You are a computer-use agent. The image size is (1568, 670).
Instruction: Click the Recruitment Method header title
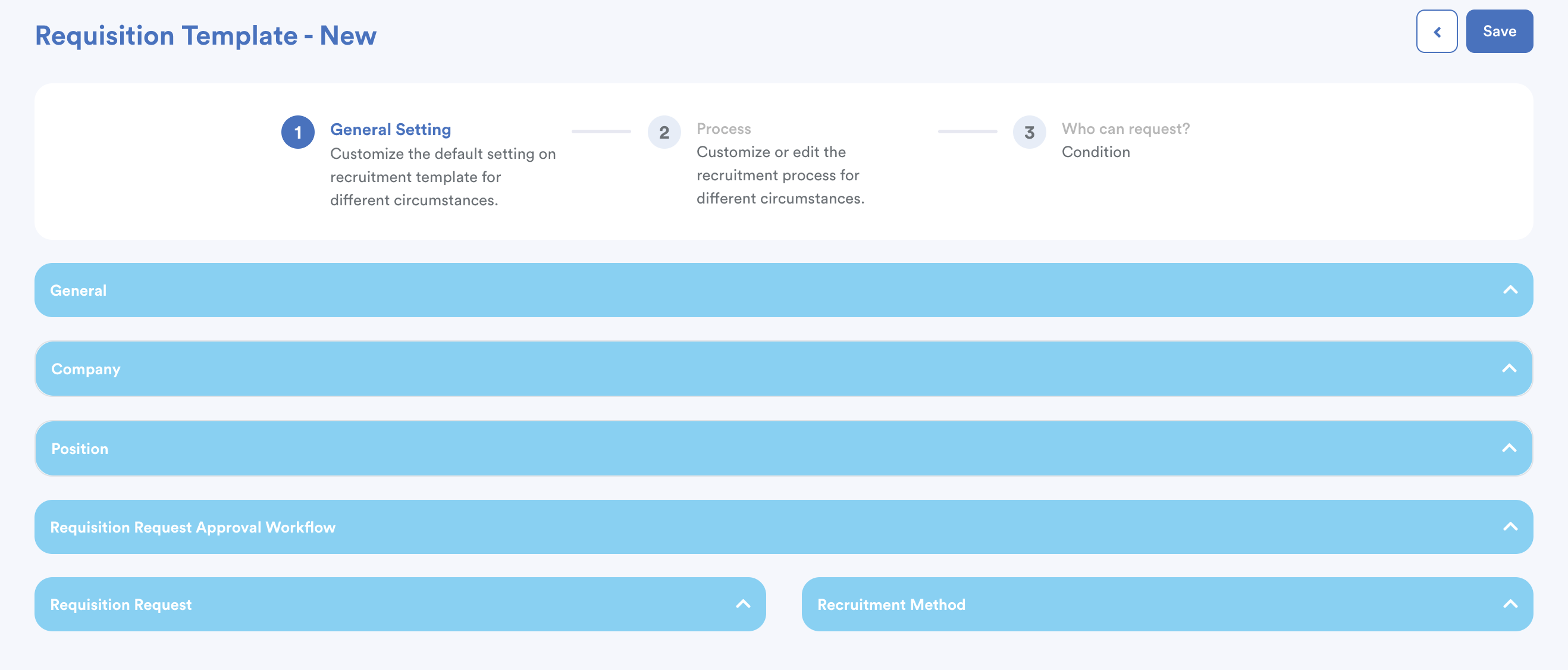[890, 605]
